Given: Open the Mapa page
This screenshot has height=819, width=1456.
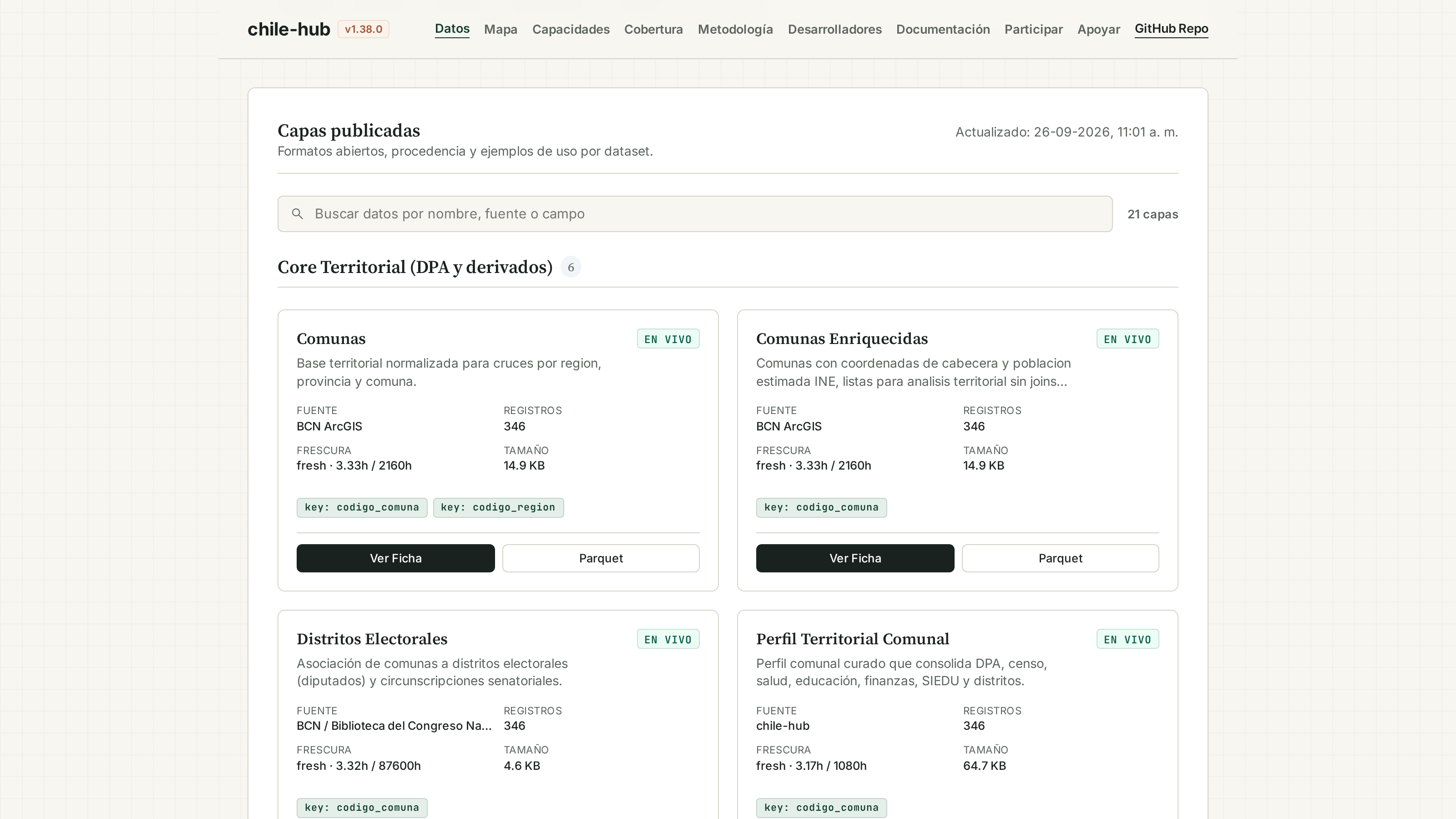Looking at the screenshot, I should coord(501,30).
